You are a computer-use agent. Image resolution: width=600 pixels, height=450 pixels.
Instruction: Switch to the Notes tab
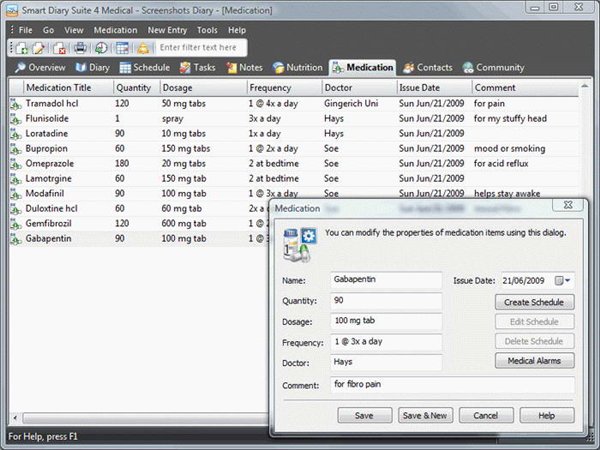244,68
